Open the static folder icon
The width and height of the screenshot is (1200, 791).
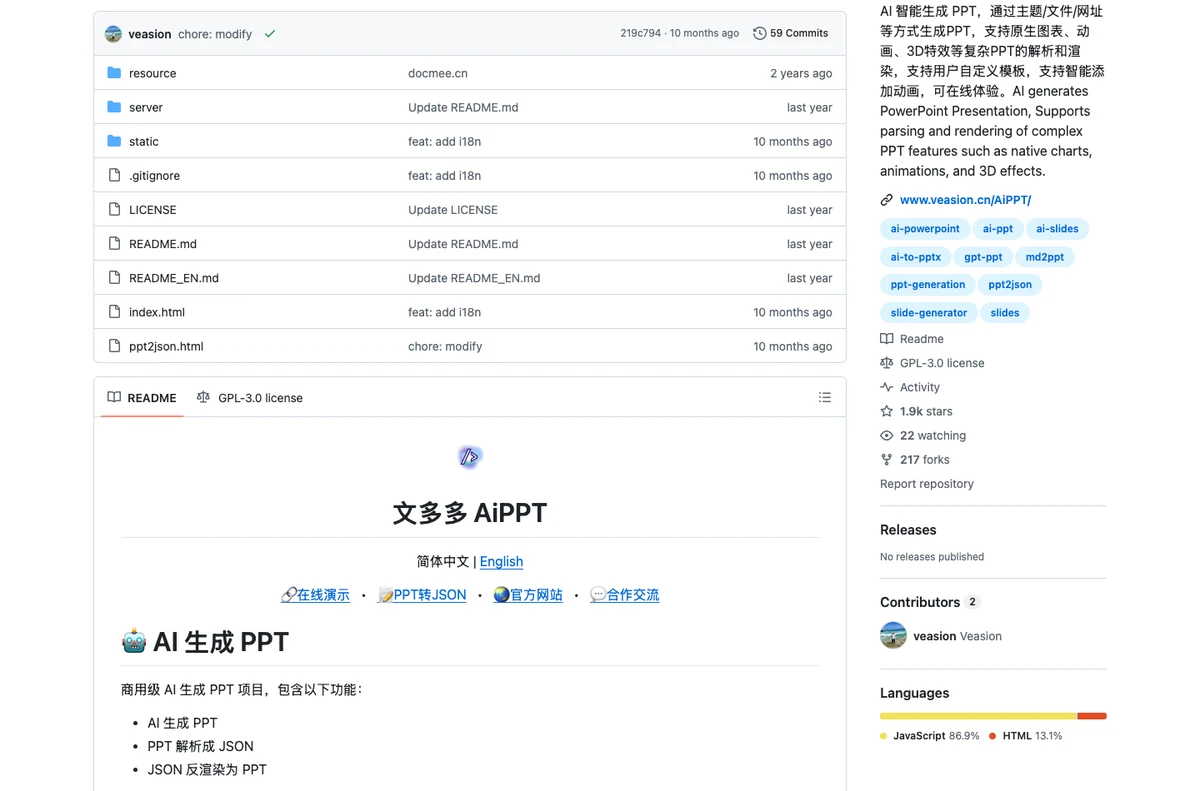114,141
